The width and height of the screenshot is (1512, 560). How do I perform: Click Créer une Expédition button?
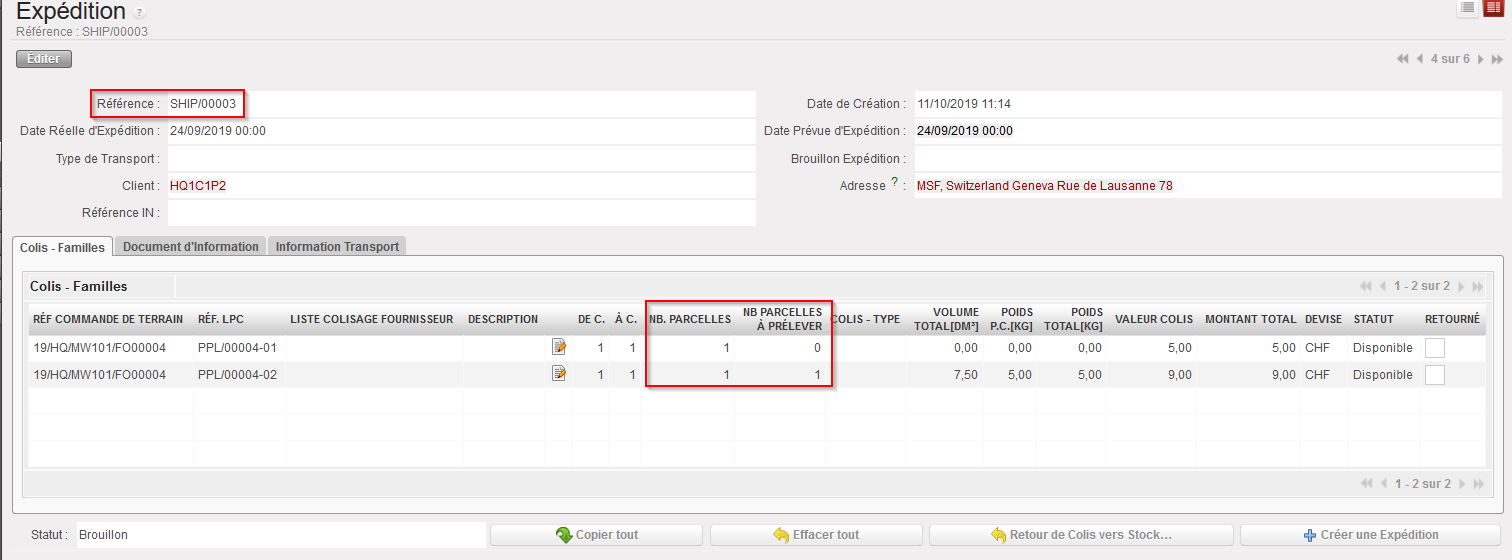(1370, 535)
